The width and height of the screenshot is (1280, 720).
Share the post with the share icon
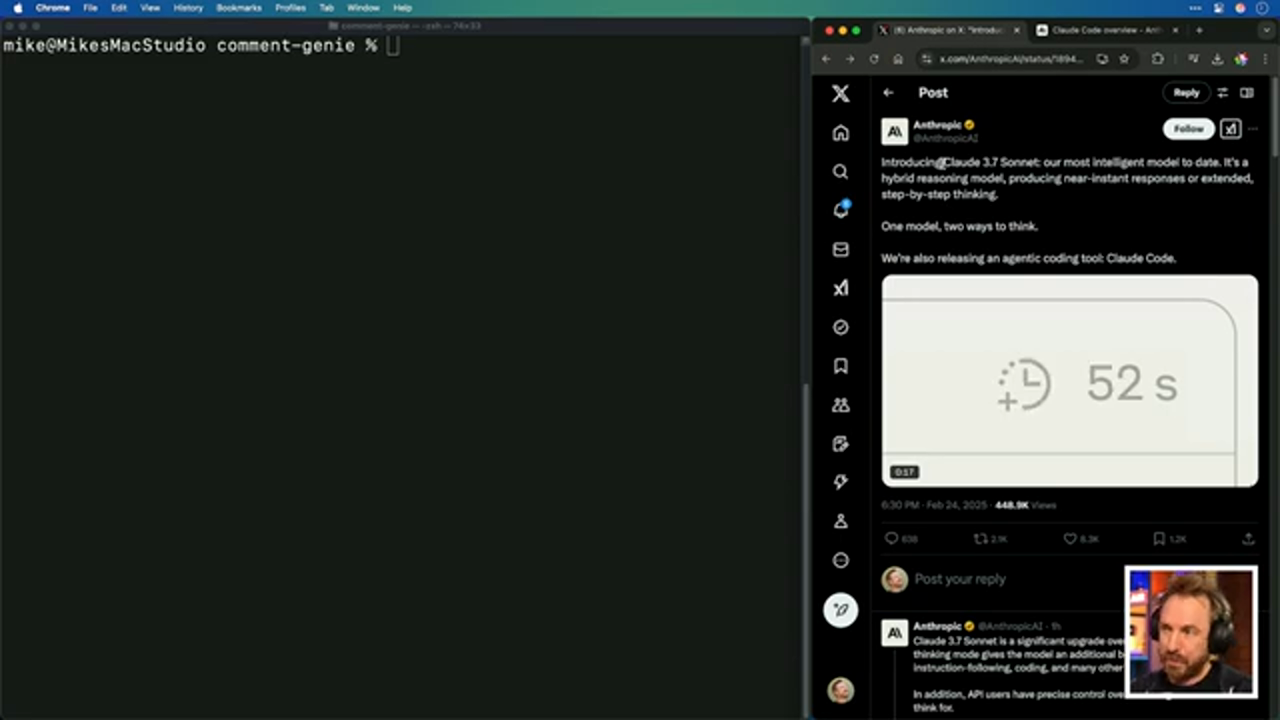(x=1248, y=538)
